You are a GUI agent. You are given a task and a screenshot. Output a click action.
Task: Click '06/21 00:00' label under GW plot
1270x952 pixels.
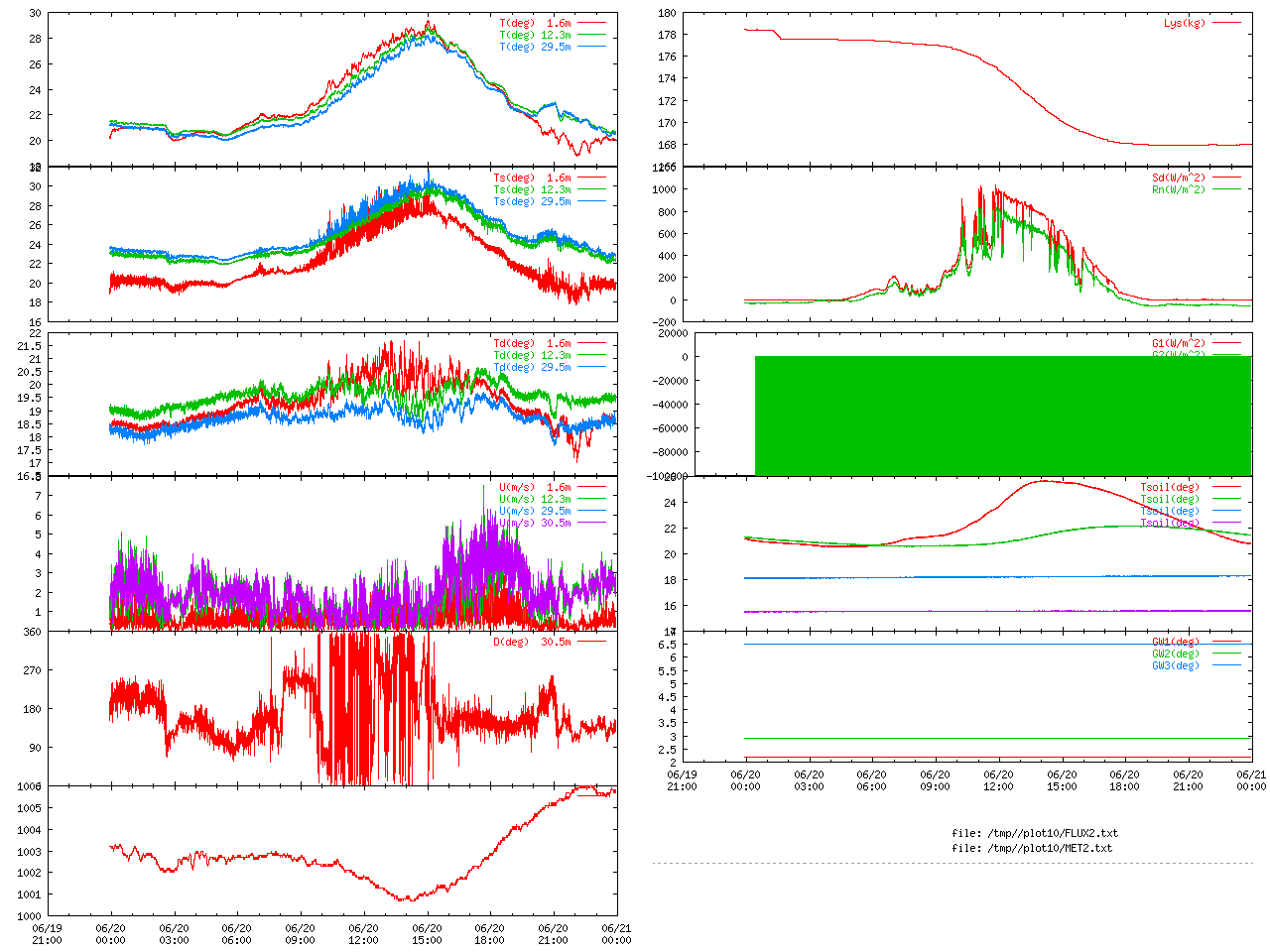click(1251, 780)
